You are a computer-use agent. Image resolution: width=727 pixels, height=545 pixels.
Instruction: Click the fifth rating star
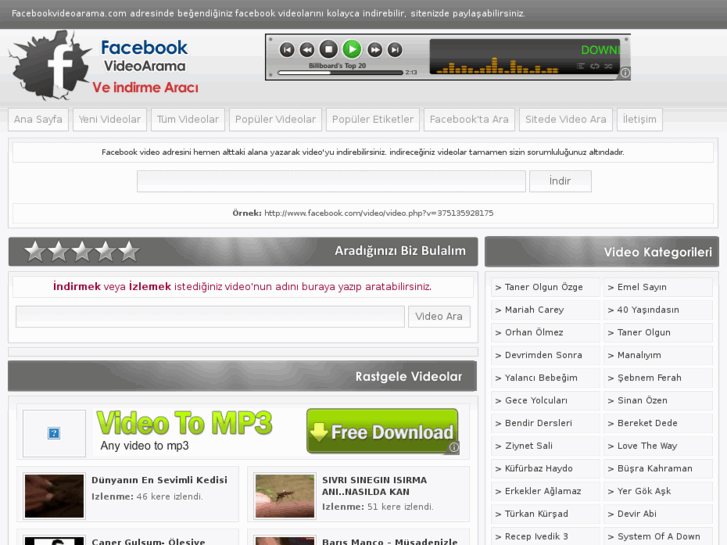(x=129, y=251)
